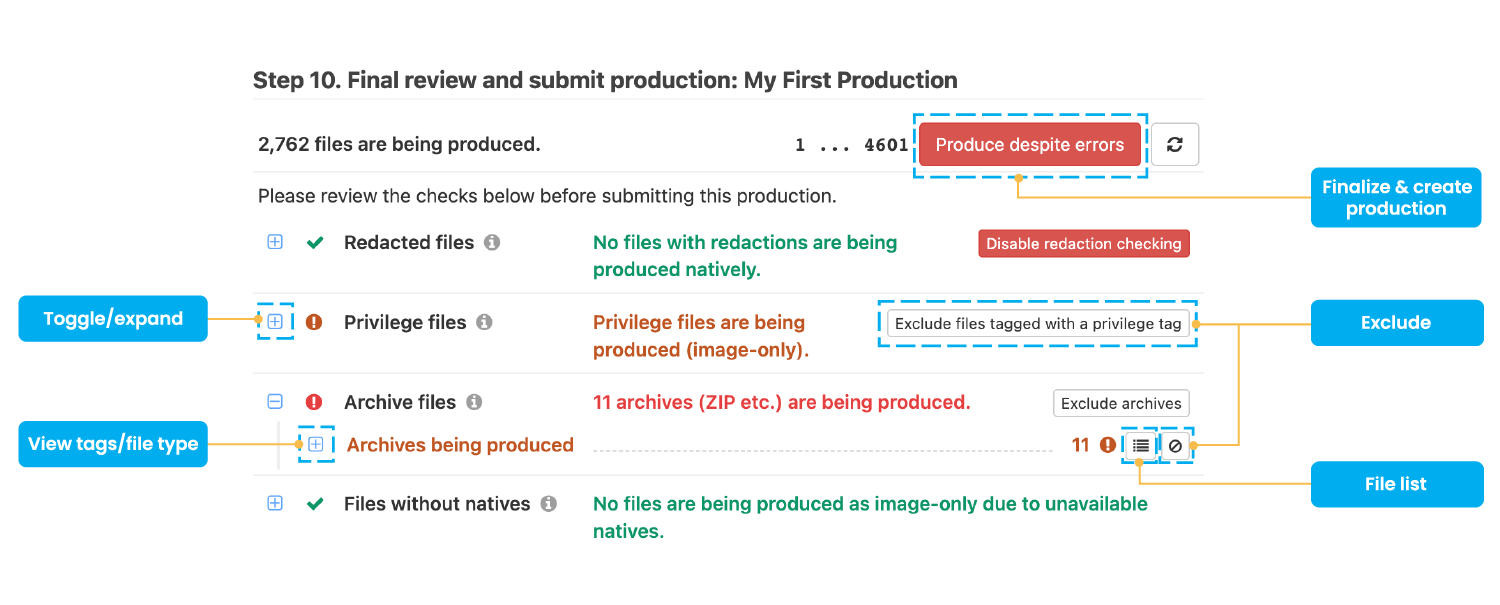Expand the Privilege files check

(x=275, y=322)
